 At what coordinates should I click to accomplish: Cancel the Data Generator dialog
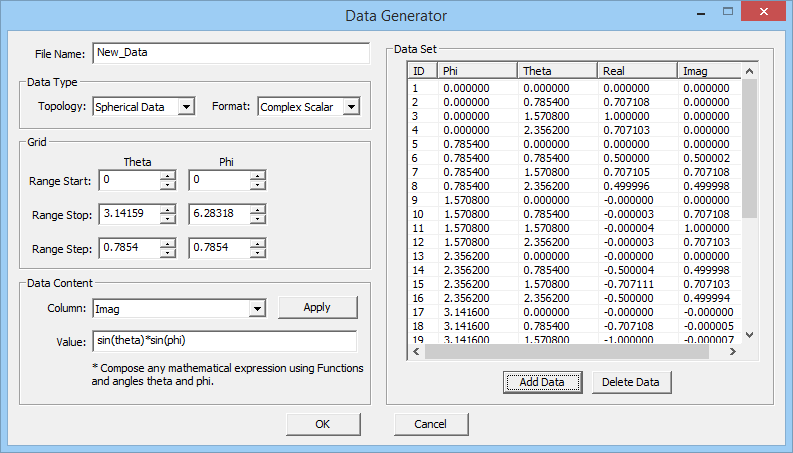tap(432, 424)
